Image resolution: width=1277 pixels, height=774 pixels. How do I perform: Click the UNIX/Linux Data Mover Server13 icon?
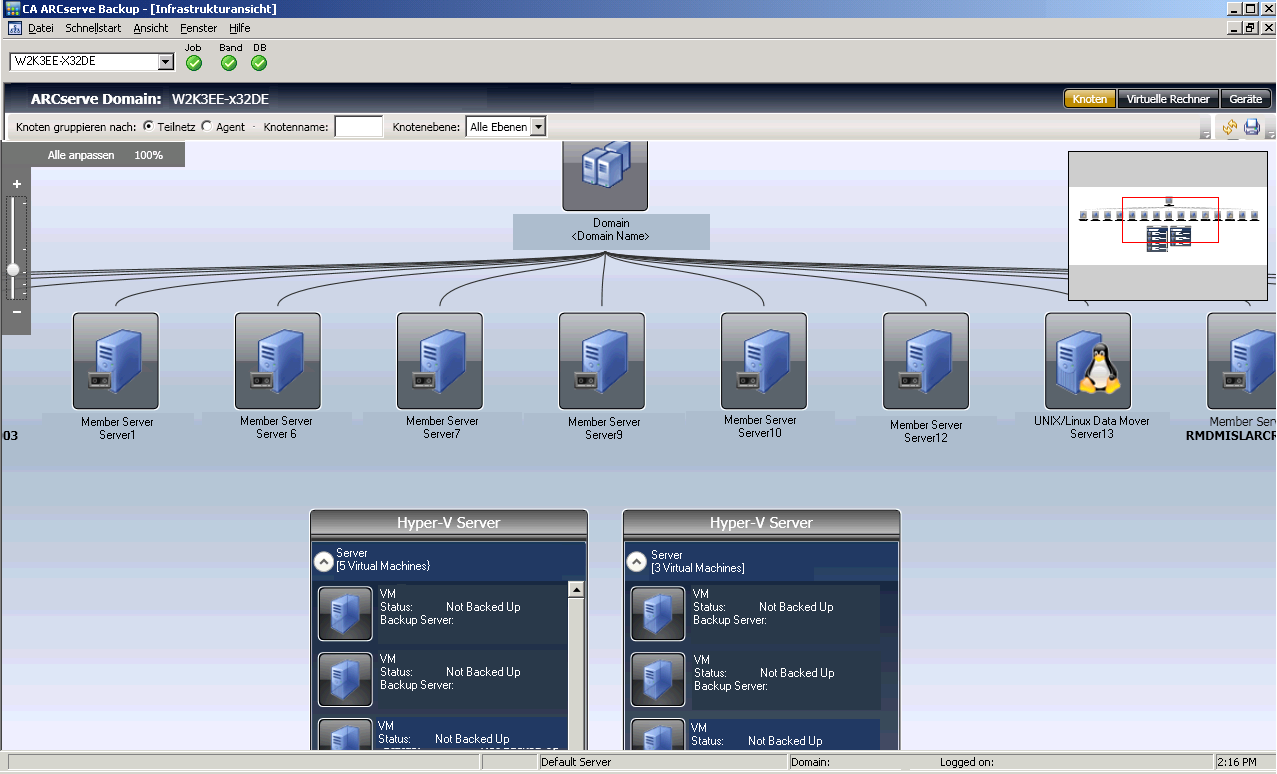(1088, 361)
